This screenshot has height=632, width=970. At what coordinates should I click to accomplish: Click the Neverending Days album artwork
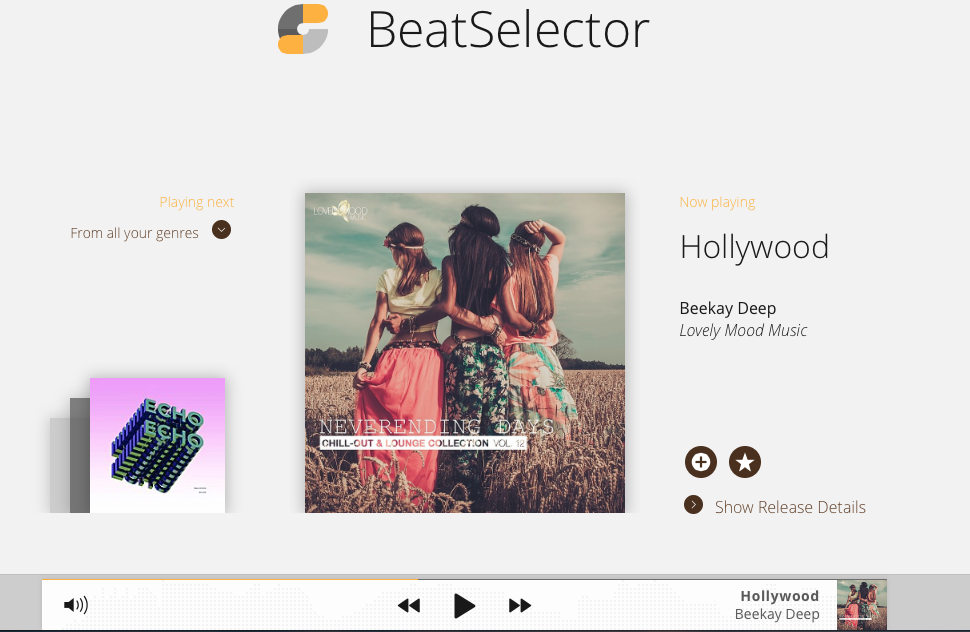coord(465,352)
